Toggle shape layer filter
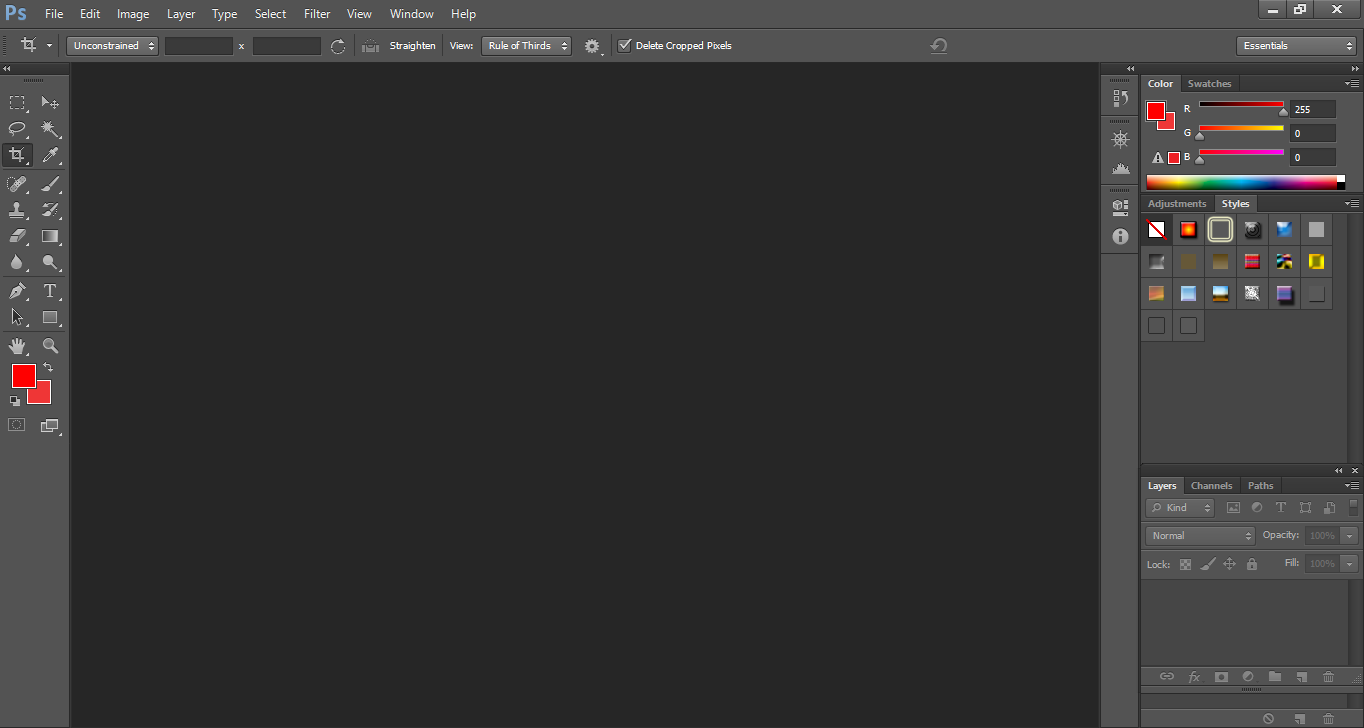Viewport: 1364px width, 728px height. pyautogui.click(x=1305, y=508)
